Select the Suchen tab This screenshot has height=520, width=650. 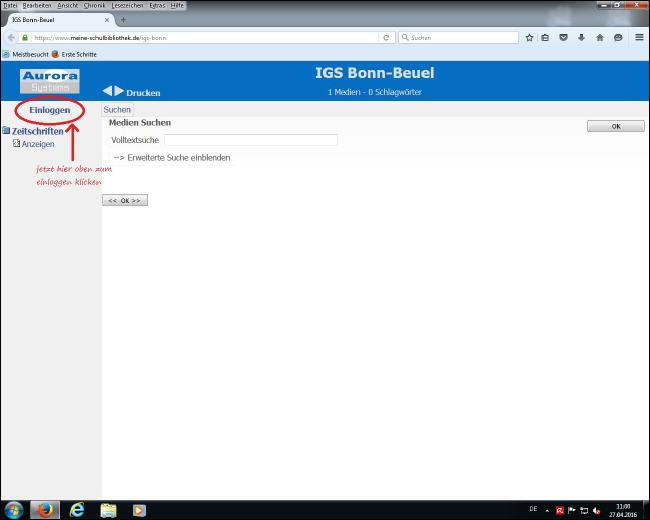(x=117, y=109)
